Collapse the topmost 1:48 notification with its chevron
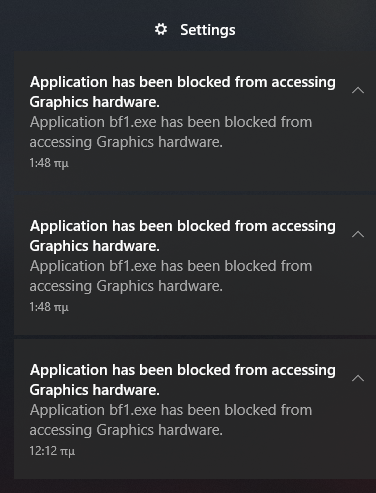This screenshot has height=493, width=376. click(358, 90)
